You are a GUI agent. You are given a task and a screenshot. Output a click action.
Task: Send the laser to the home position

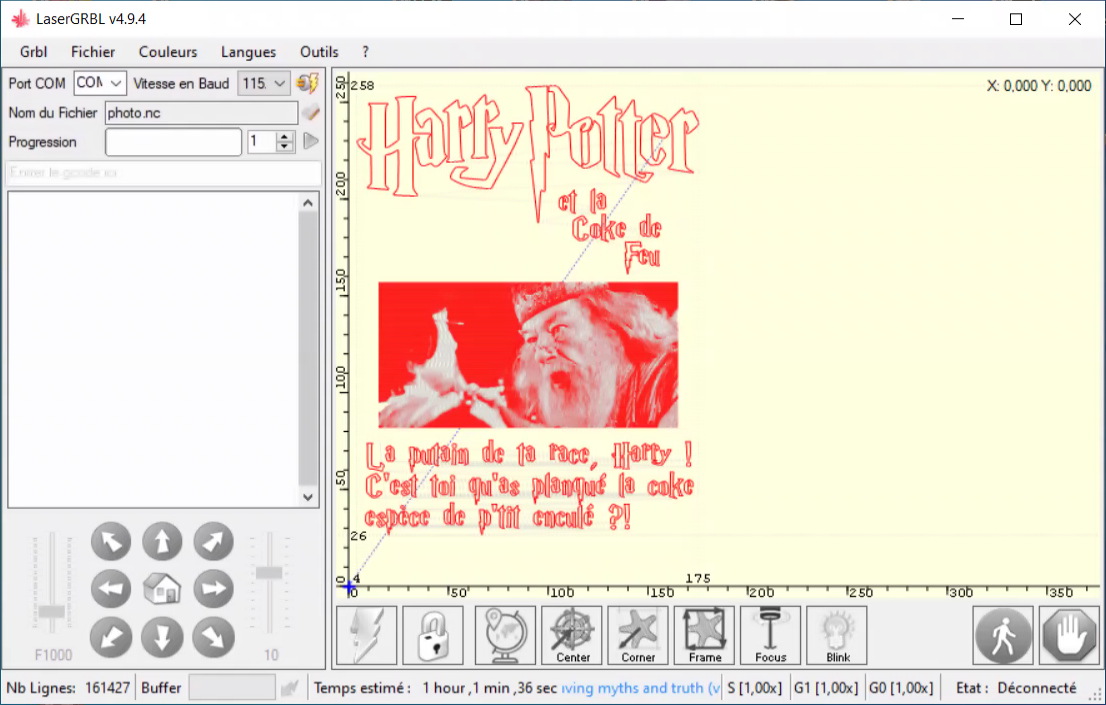tap(162, 589)
